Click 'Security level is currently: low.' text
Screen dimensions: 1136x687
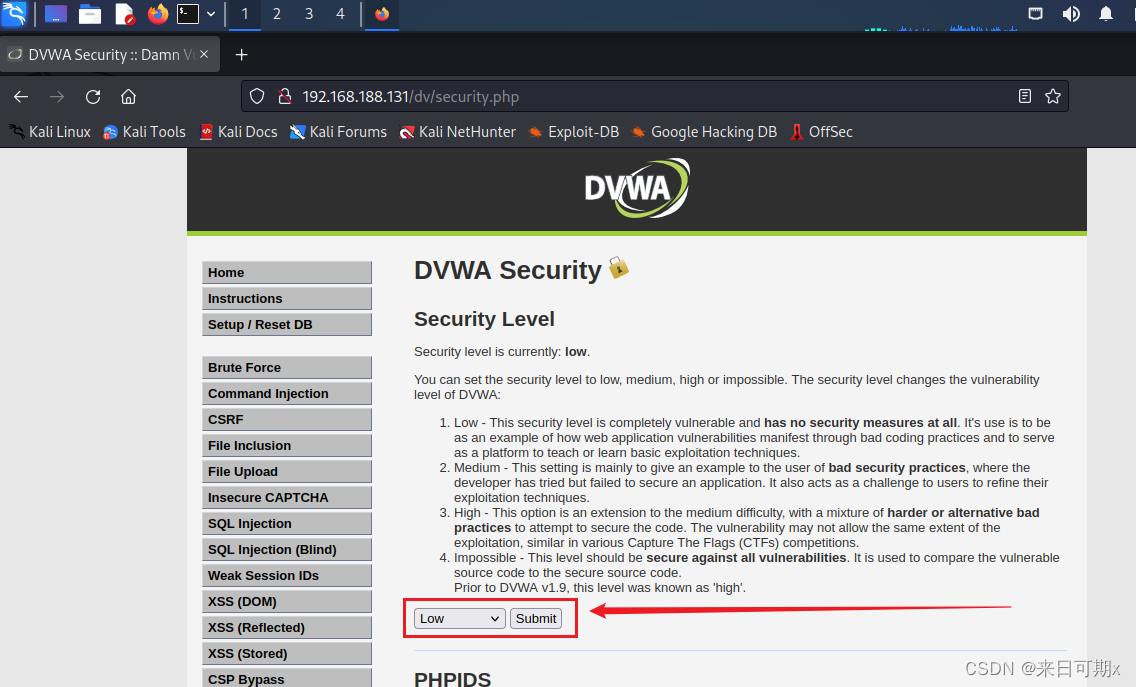pyautogui.click(x=502, y=351)
